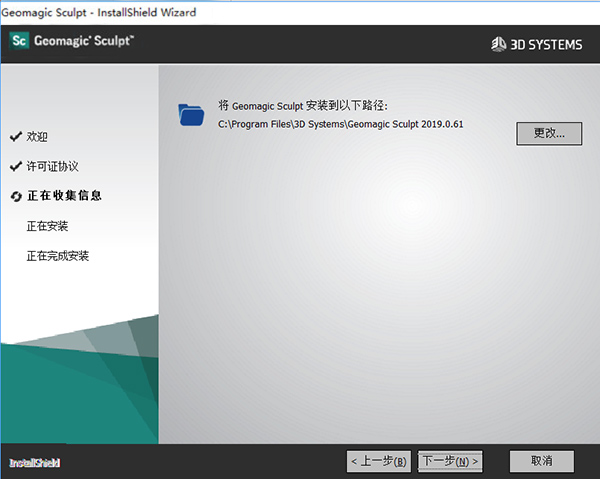600x479 pixels.
Task: Go to next step with 下一步(N)
Action: click(450, 461)
